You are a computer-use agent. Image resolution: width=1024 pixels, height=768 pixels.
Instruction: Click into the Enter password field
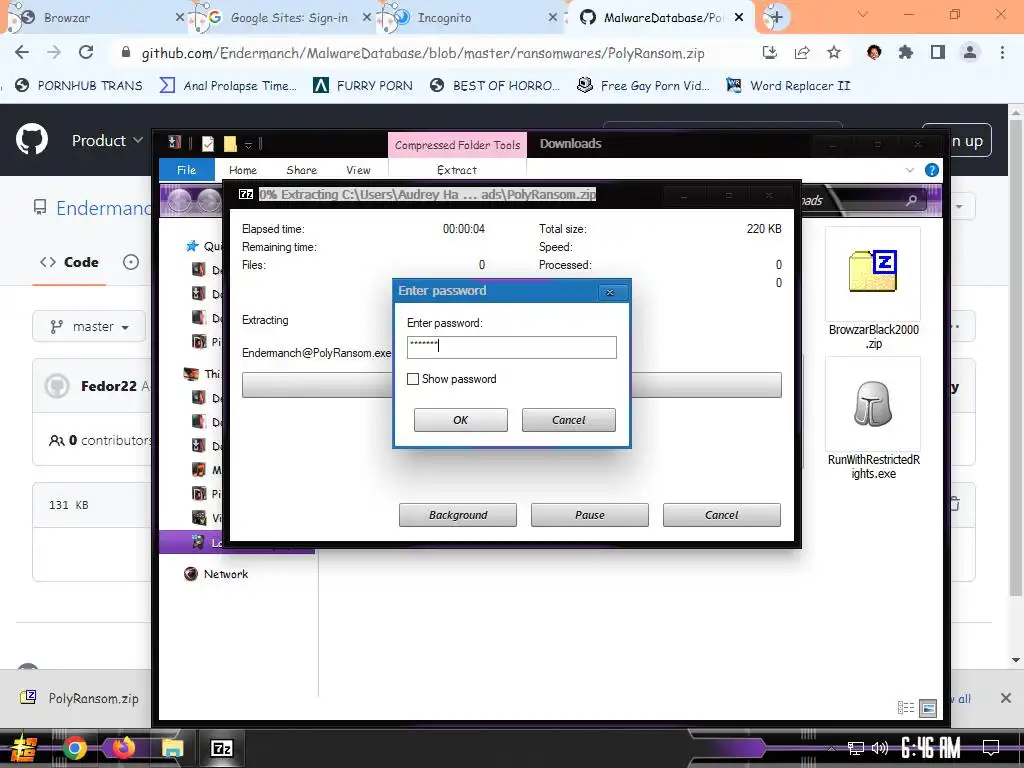pos(511,347)
